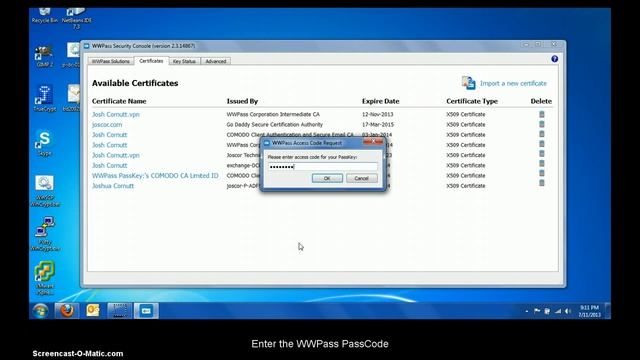The height and width of the screenshot is (360, 640).
Task: Open the volume tray icon
Action: coord(568,311)
